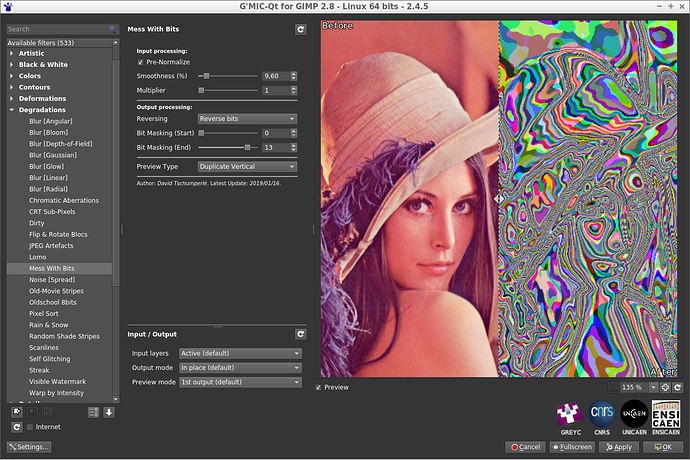Click the G'MIC title bar app icon

click(8, 7)
